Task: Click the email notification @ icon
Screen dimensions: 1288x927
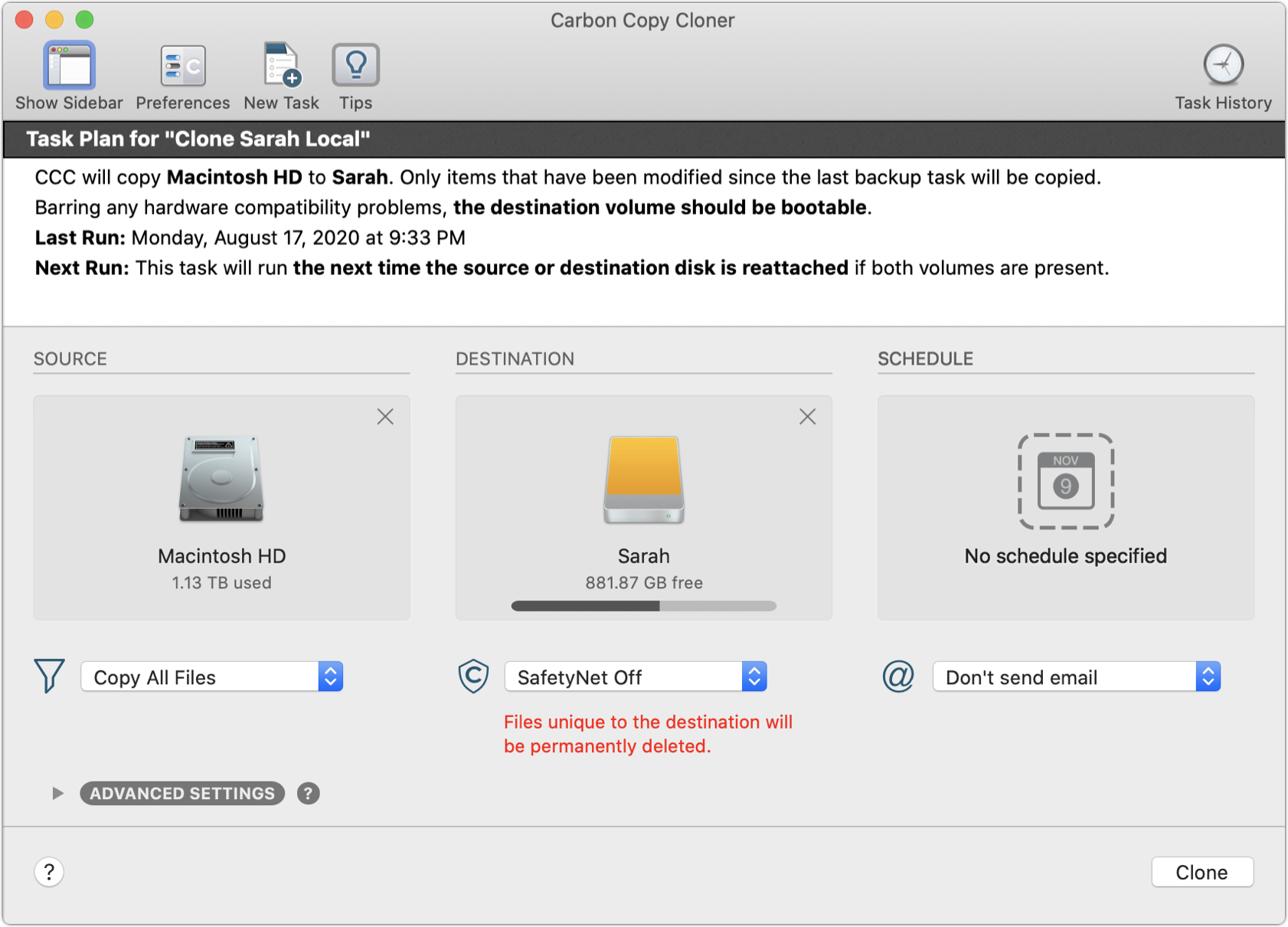Action: click(x=898, y=676)
